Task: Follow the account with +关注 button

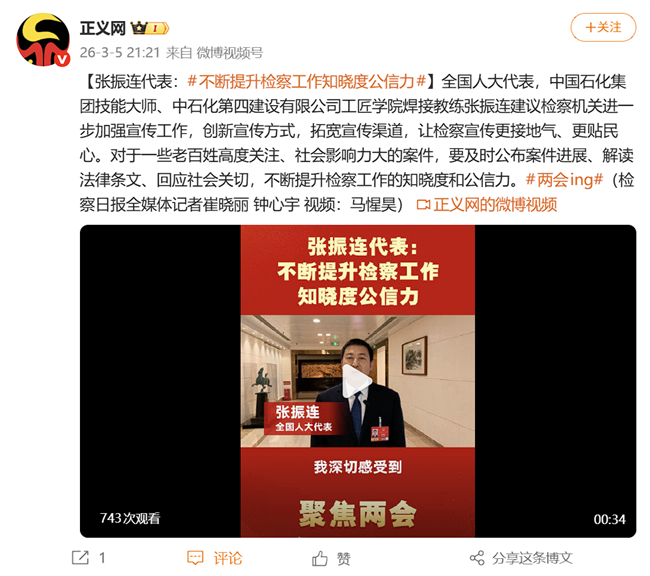Action: point(603,27)
